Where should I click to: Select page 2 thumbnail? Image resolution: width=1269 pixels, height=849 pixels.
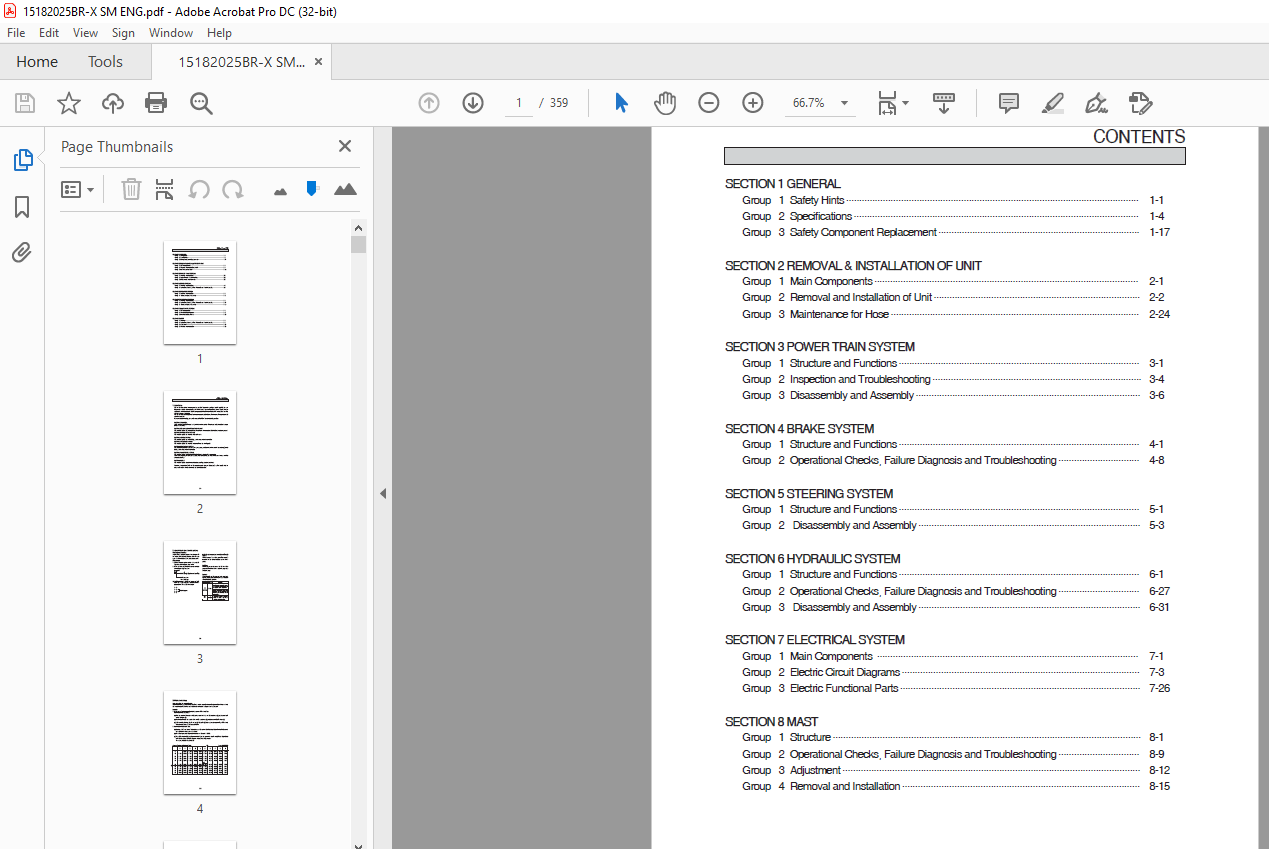(x=200, y=442)
